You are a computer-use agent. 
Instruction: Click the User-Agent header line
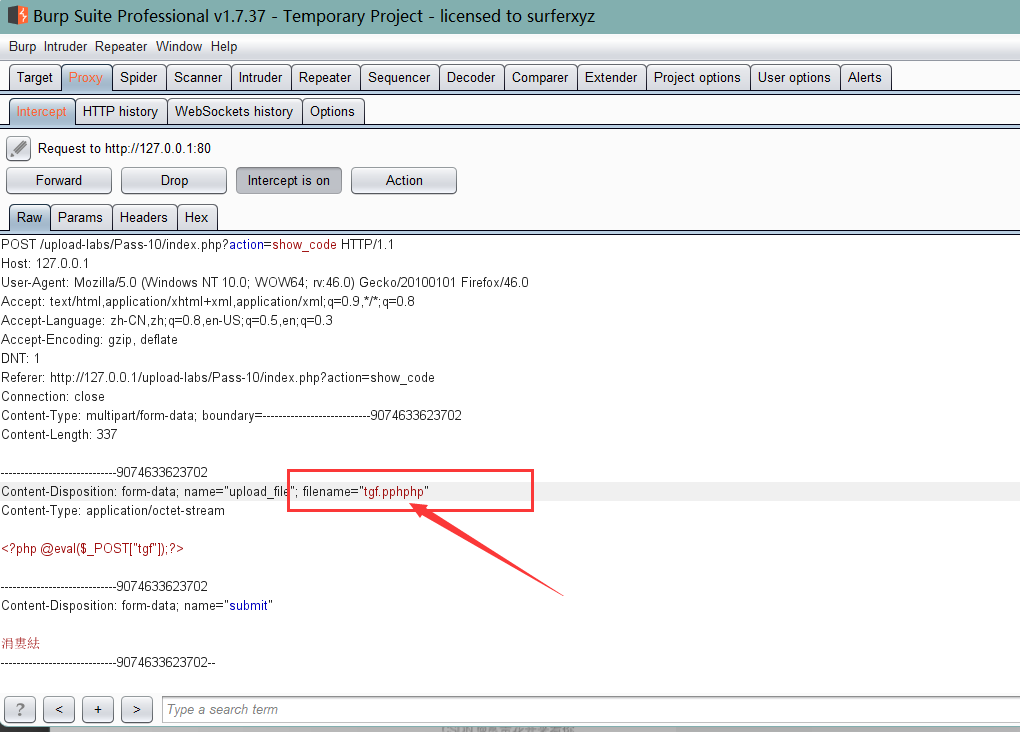tap(265, 282)
